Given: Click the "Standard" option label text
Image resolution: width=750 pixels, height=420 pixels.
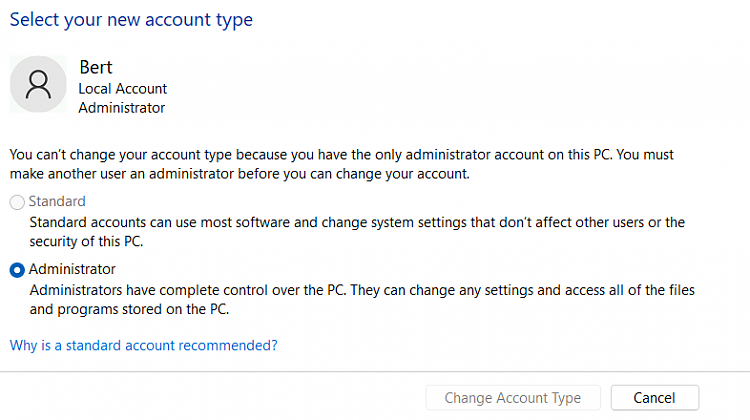Looking at the screenshot, I should pyautogui.click(x=57, y=201).
